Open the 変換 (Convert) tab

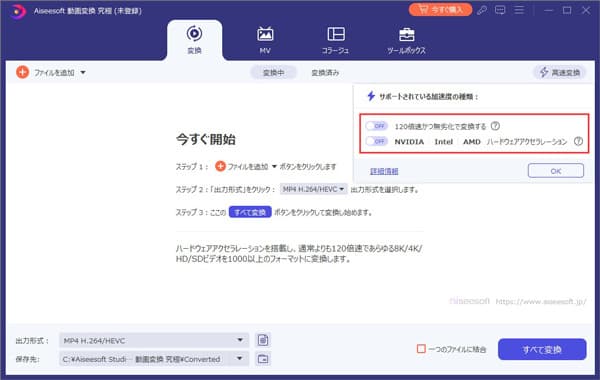click(194, 40)
